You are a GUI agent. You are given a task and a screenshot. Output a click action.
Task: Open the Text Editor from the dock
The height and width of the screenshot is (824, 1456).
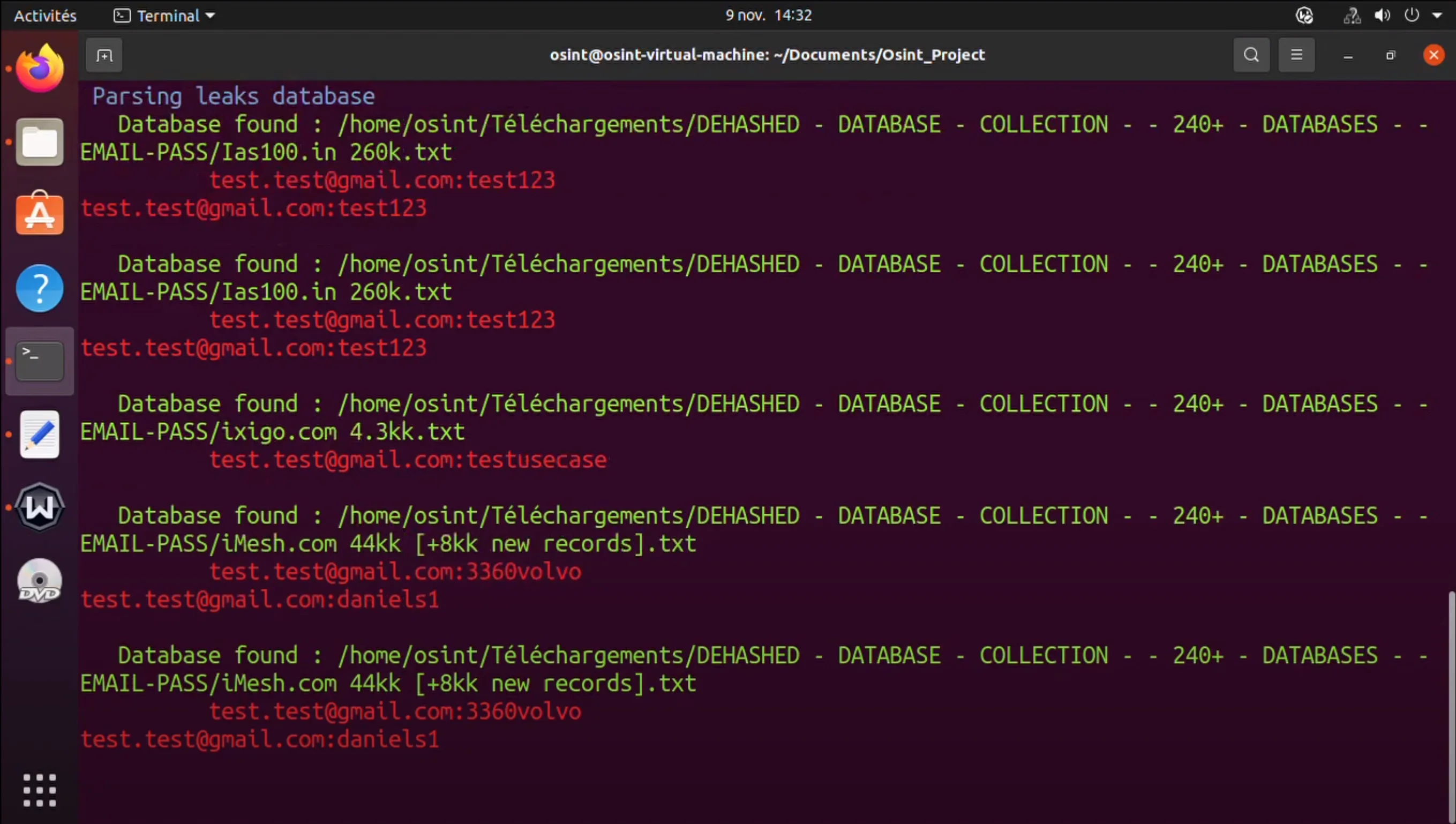click(x=40, y=434)
